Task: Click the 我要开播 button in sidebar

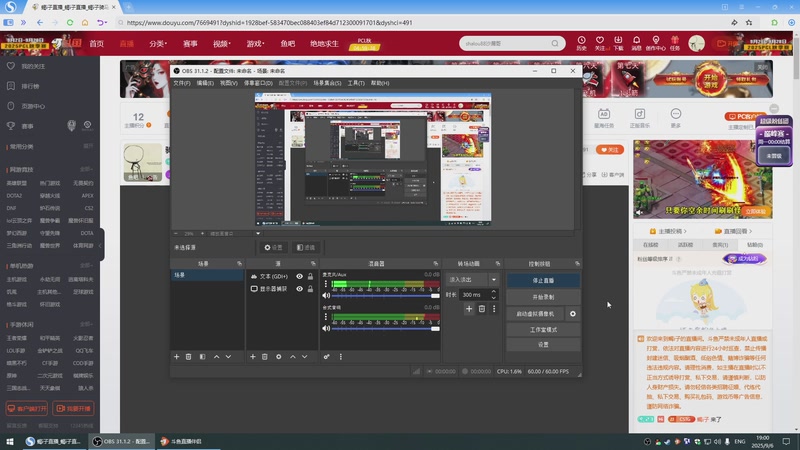Action: (x=74, y=409)
